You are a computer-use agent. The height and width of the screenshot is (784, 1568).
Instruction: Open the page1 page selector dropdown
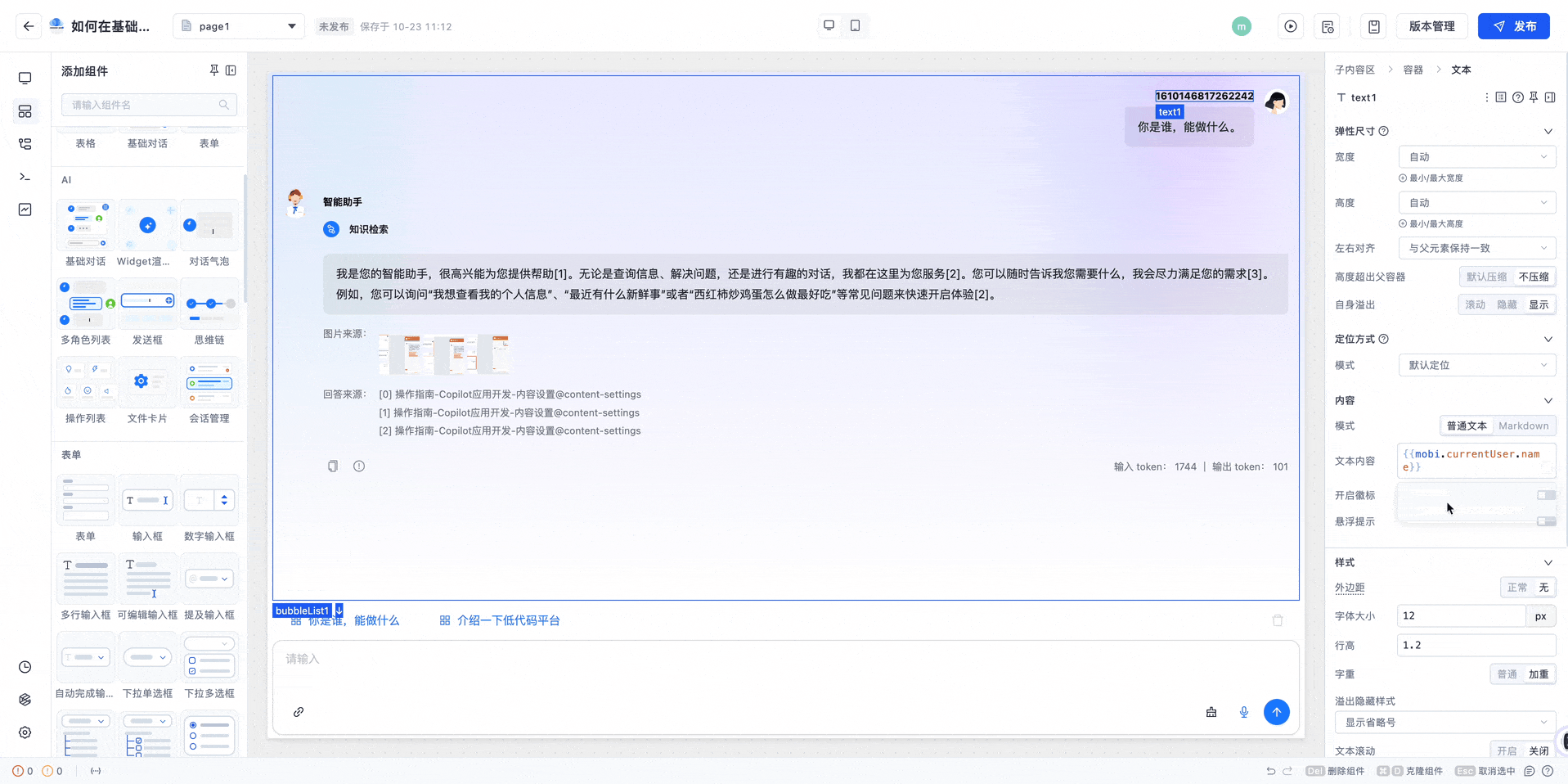(238, 25)
